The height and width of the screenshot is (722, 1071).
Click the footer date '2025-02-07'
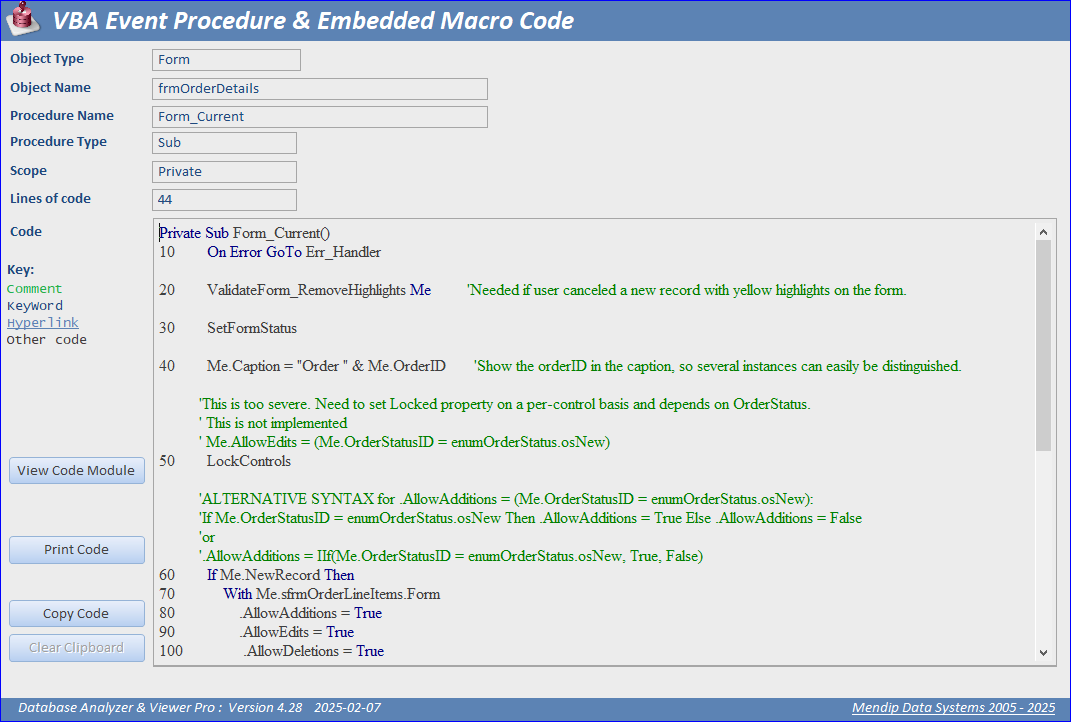coord(348,708)
